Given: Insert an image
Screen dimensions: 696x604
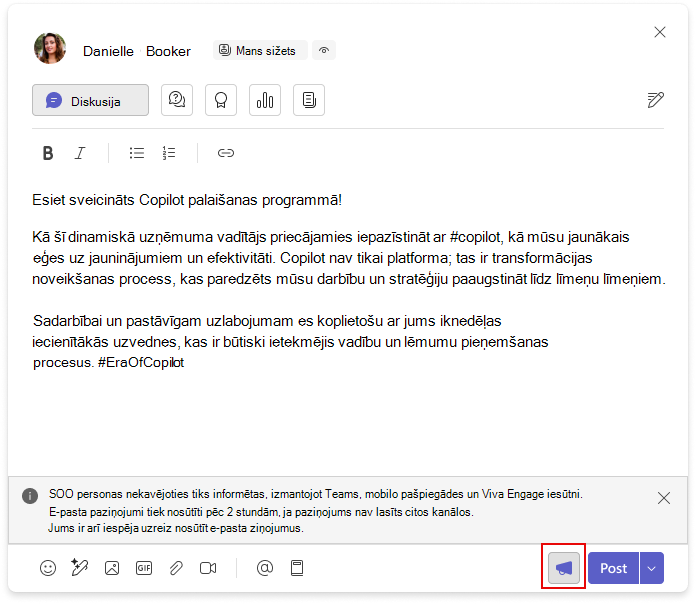Looking at the screenshot, I should point(112,568).
